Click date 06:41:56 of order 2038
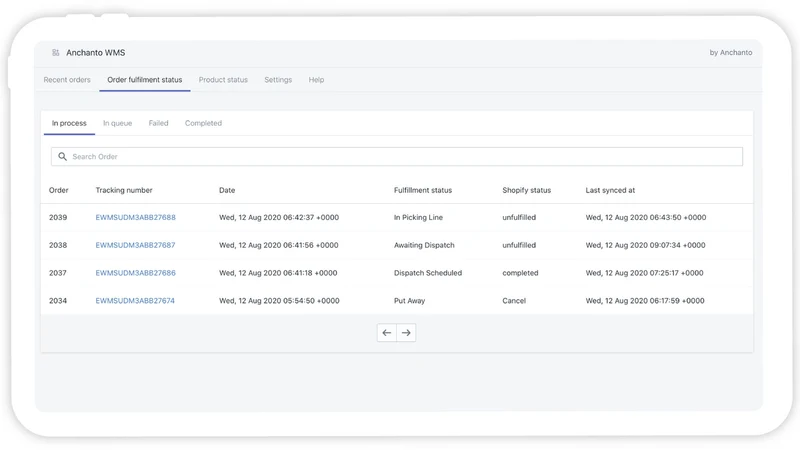800x450 pixels. point(279,245)
